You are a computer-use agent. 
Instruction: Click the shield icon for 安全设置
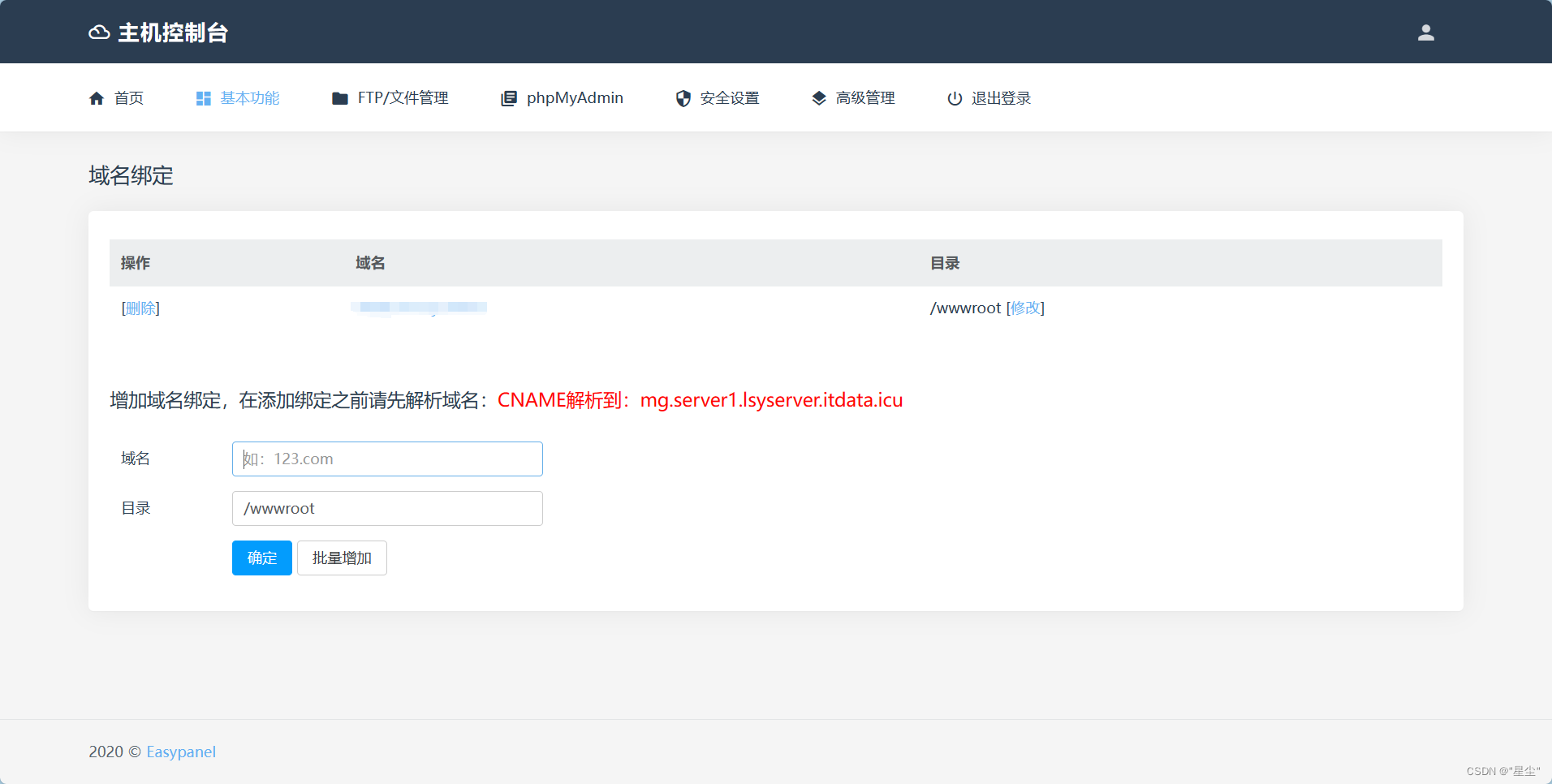pyautogui.click(x=683, y=98)
